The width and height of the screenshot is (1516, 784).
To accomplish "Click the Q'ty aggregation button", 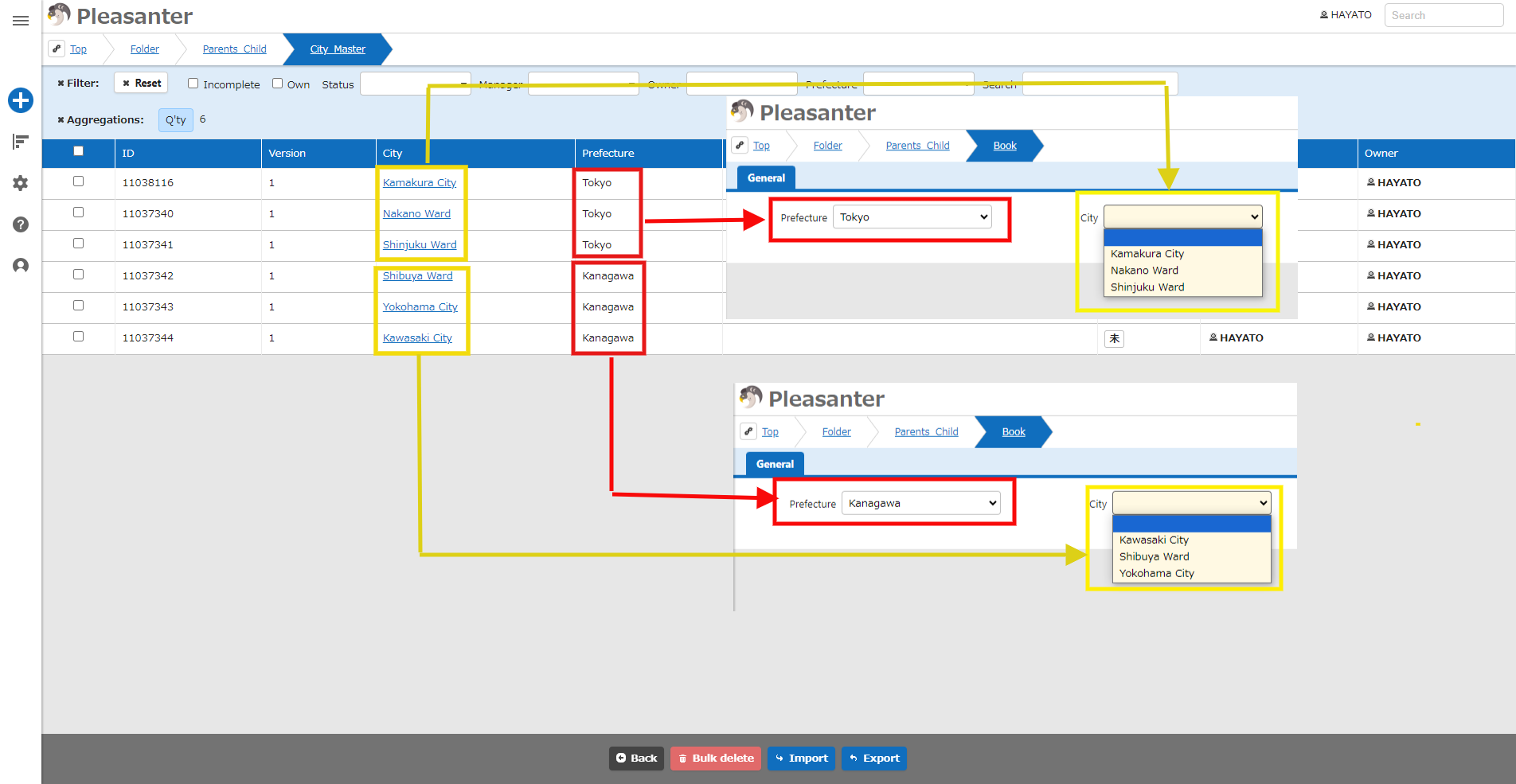I will 176,119.
